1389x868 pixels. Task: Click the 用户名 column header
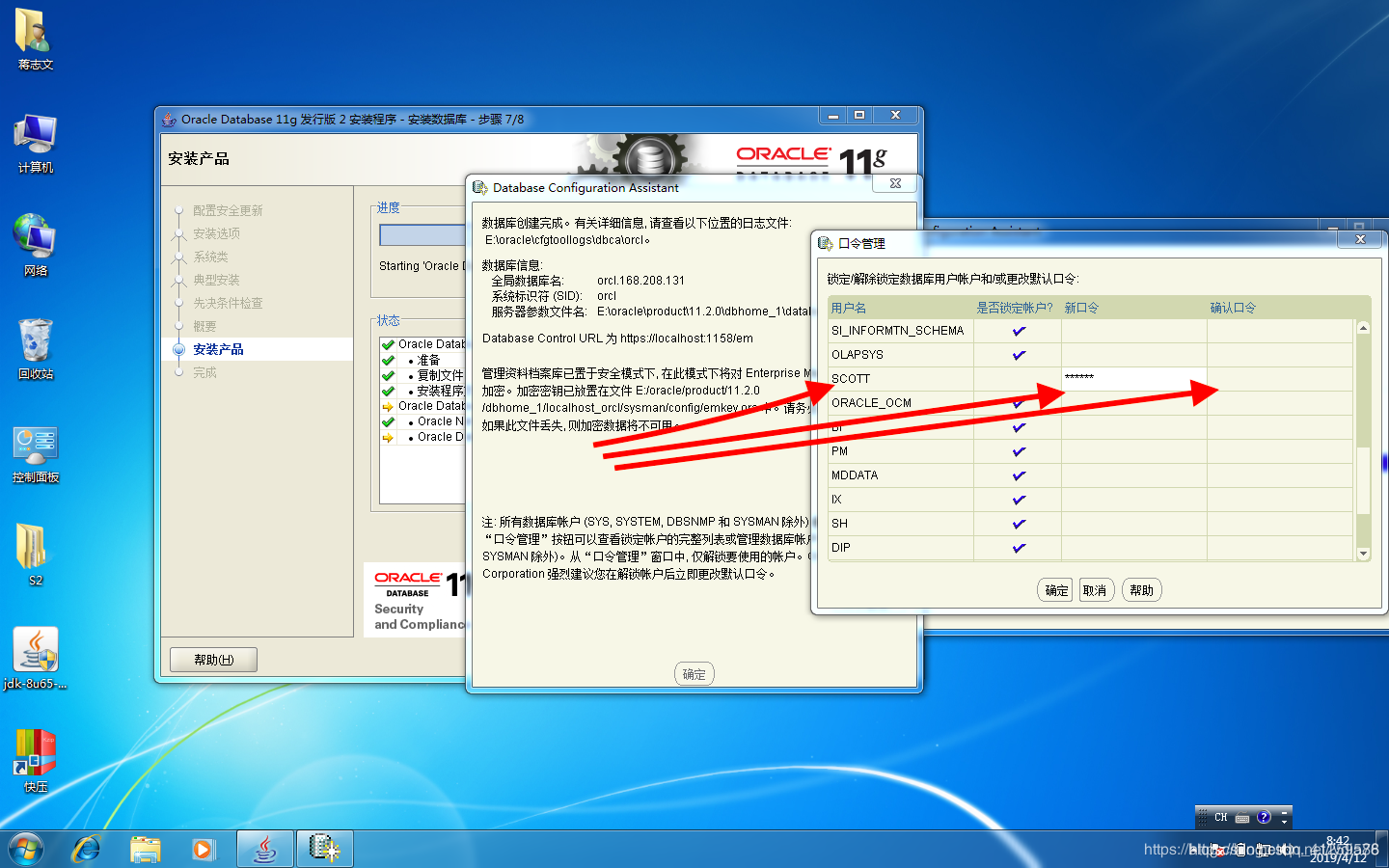(849, 308)
